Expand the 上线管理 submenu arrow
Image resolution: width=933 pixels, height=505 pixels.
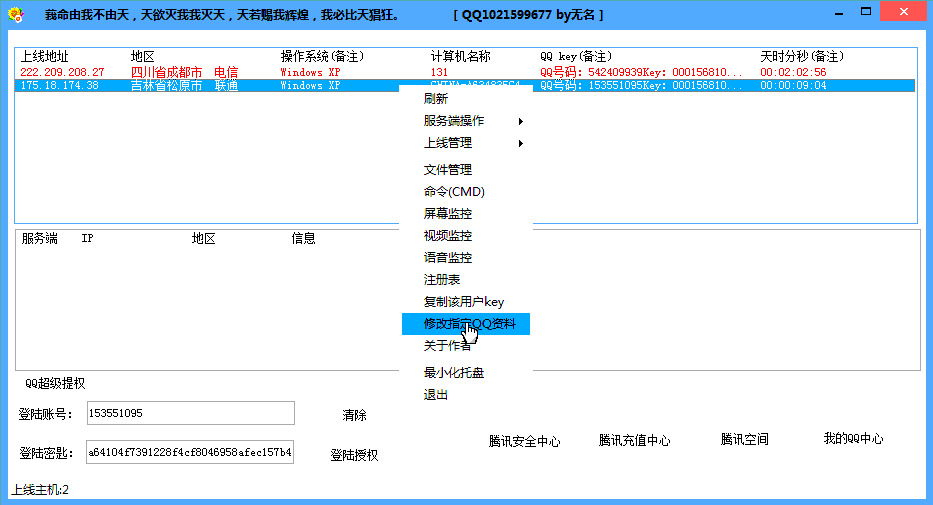click(521, 143)
